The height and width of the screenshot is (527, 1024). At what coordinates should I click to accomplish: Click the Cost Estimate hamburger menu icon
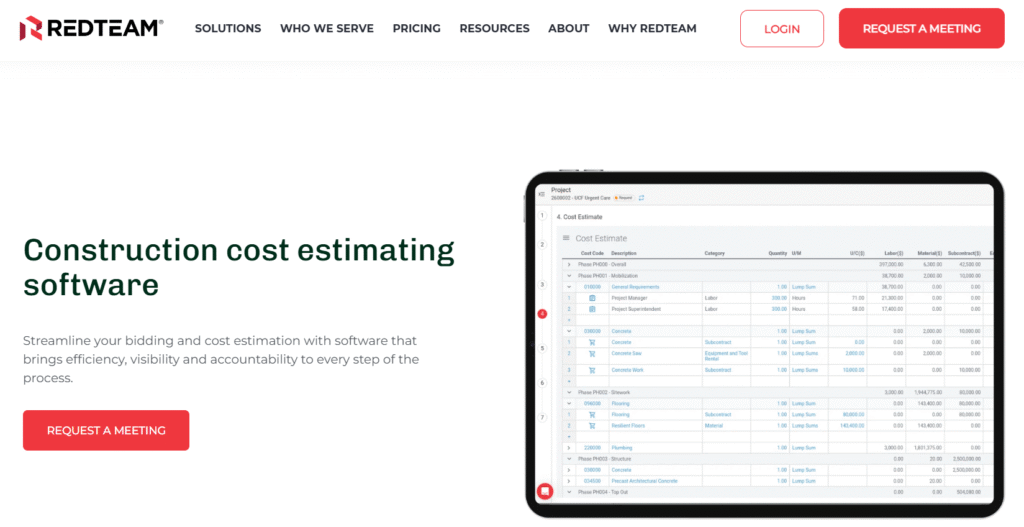(566, 238)
